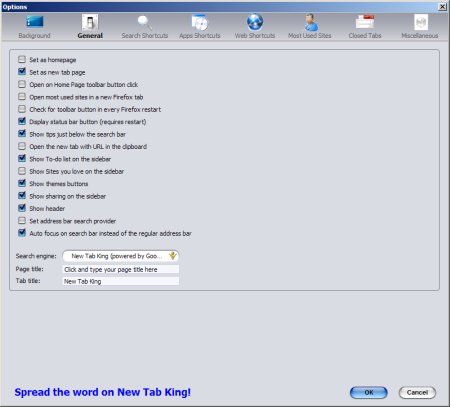
Task: Toggle Auto focus on search bar option
Action: point(22,233)
